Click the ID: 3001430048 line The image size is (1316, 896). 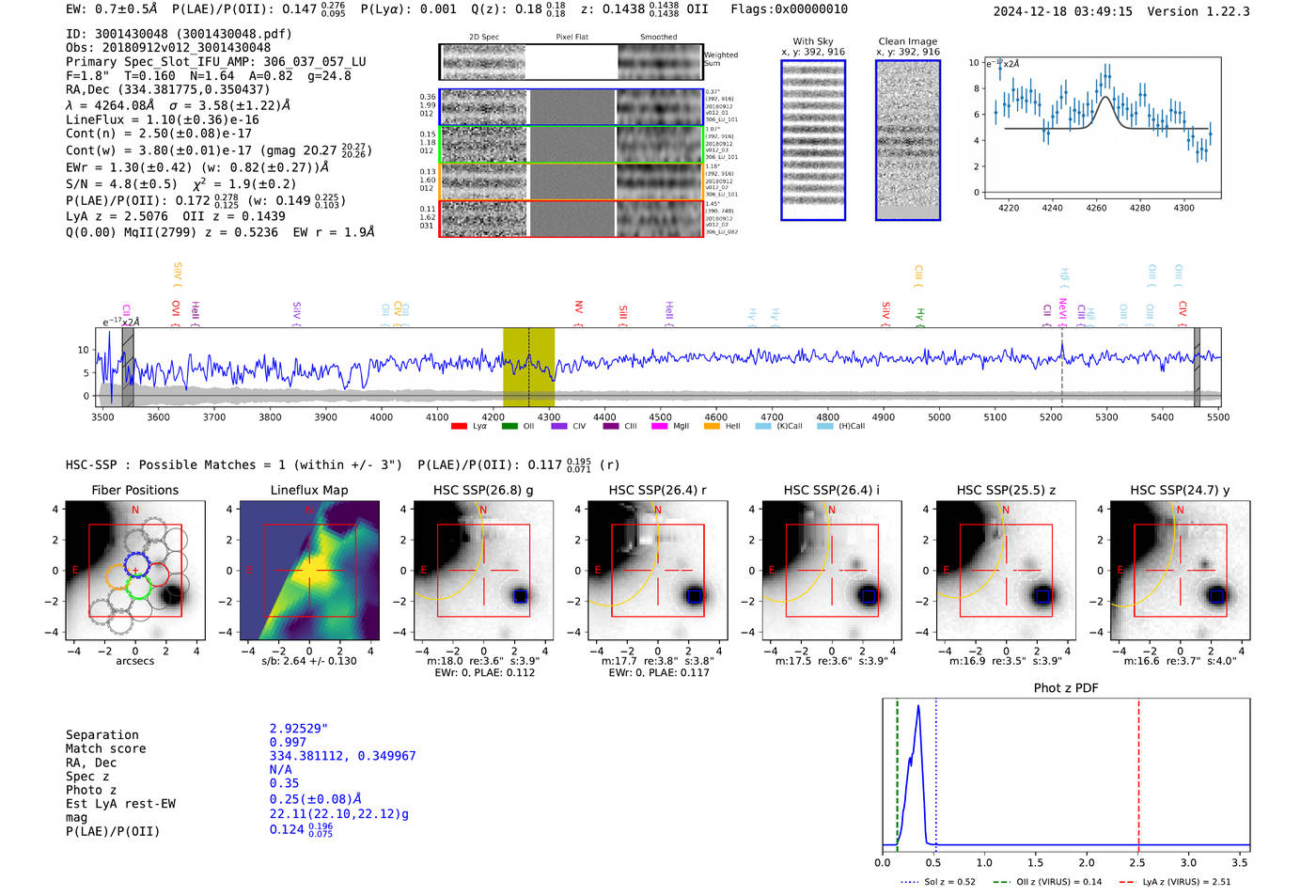[x=179, y=34]
